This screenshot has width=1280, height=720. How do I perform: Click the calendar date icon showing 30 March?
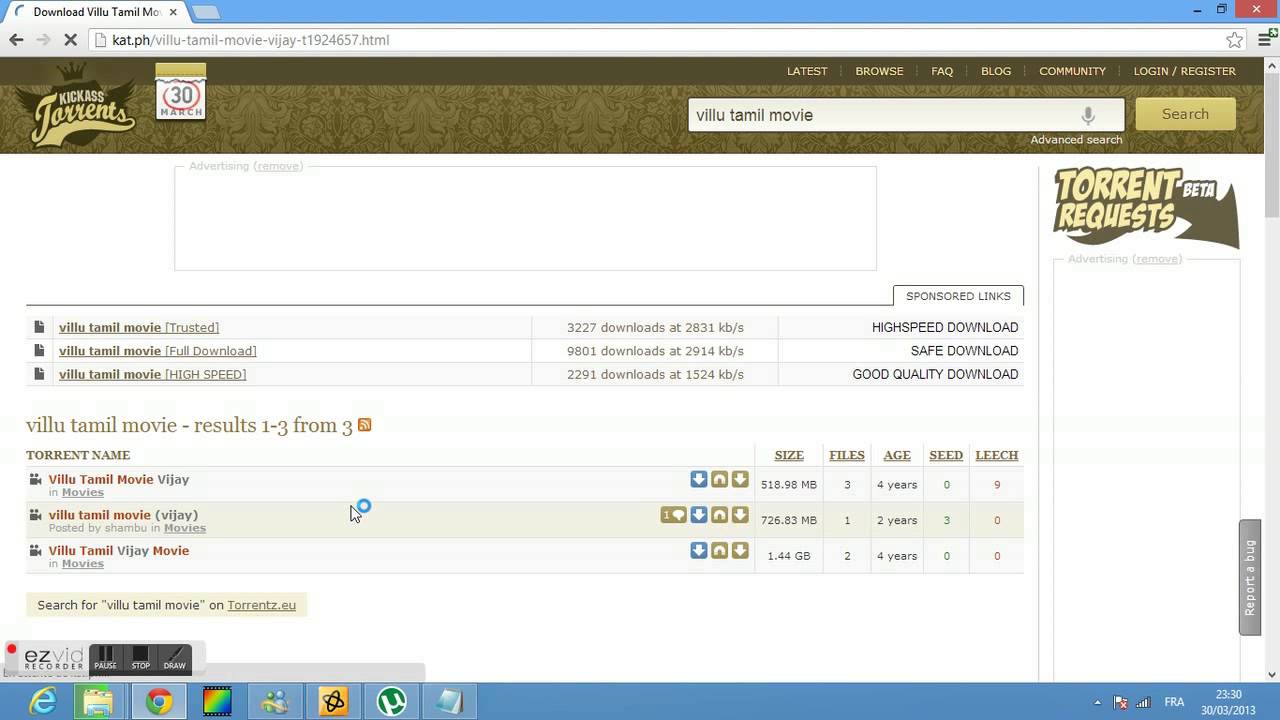pyautogui.click(x=181, y=92)
